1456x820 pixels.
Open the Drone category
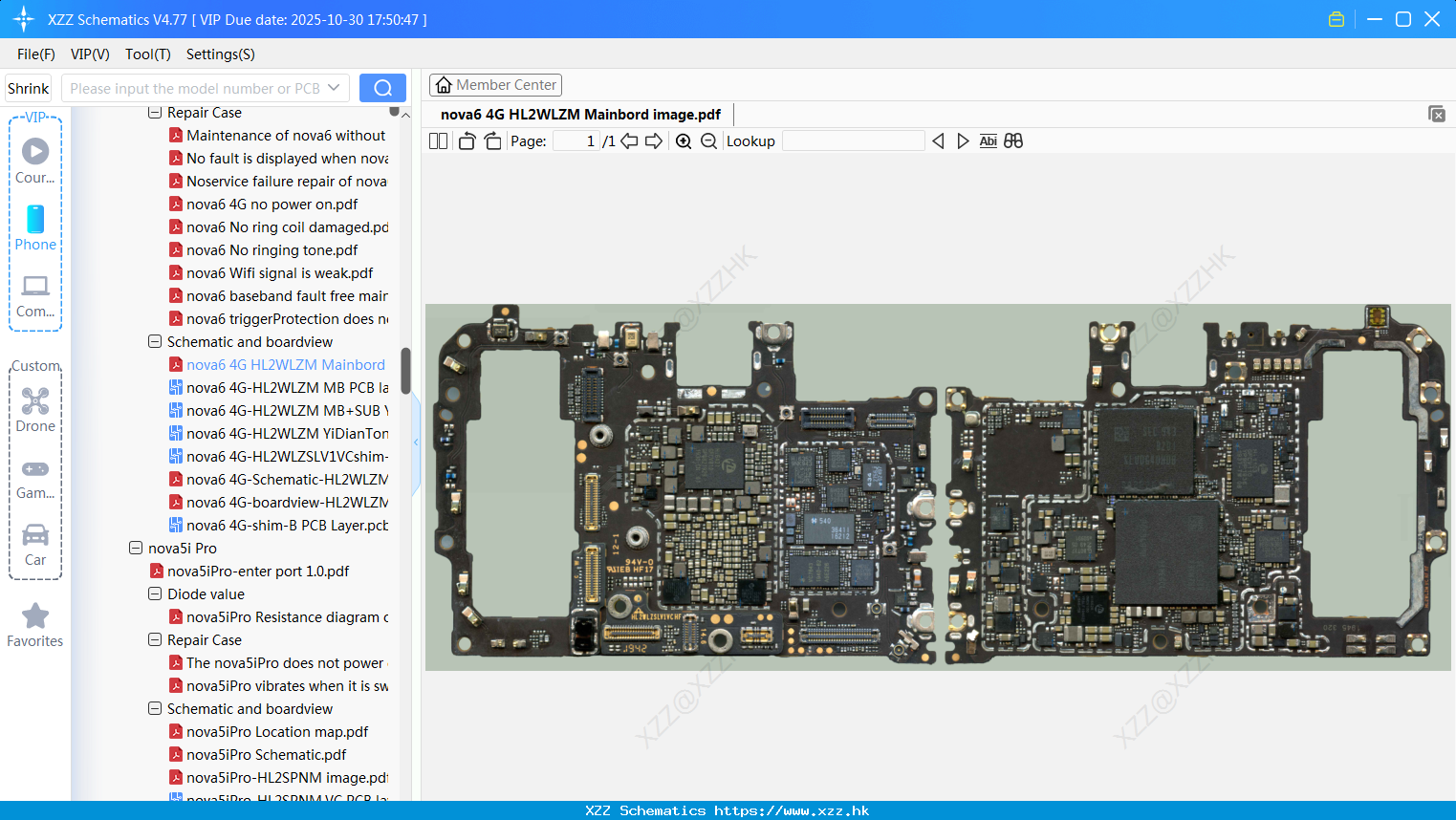coord(35,410)
